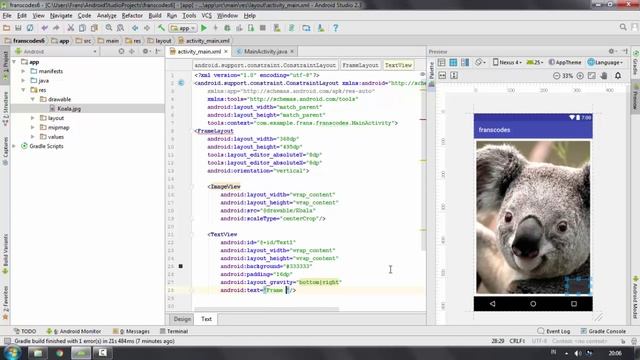Viewport: 640px width, 360px height.
Task: Zoom out the preview with minus icon
Action: coord(556,76)
